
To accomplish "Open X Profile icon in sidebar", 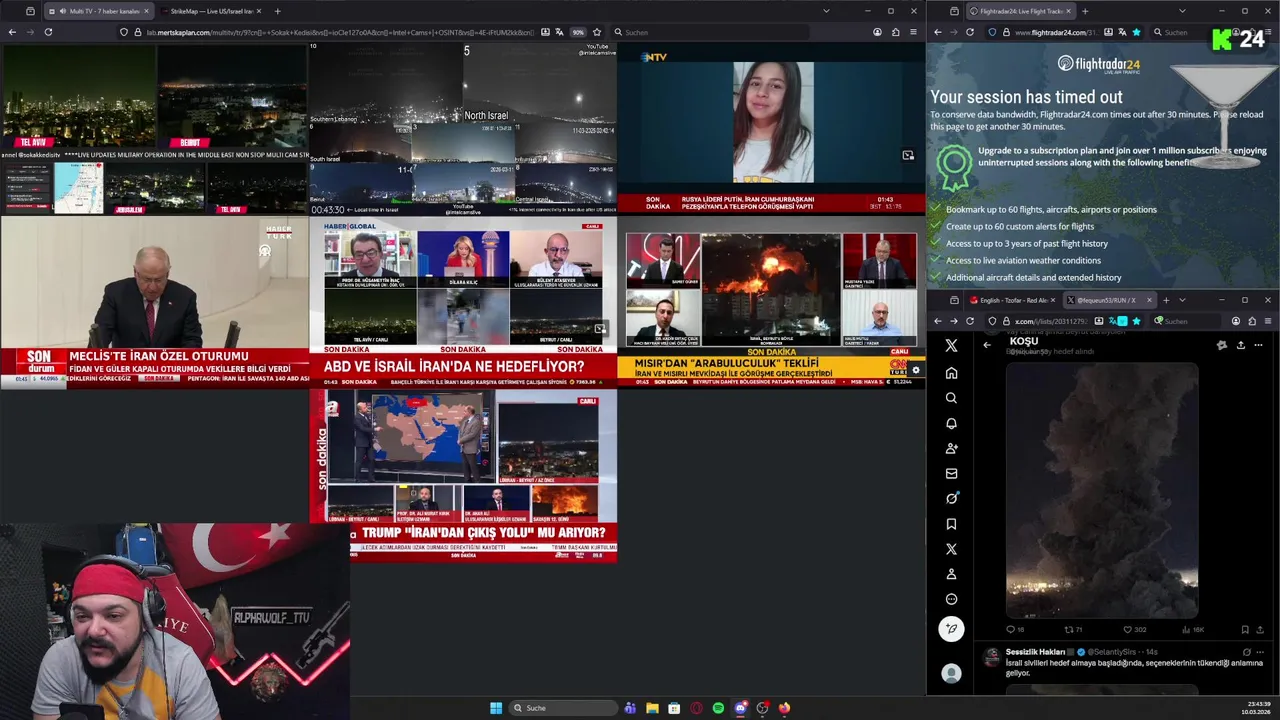I will coord(951,574).
